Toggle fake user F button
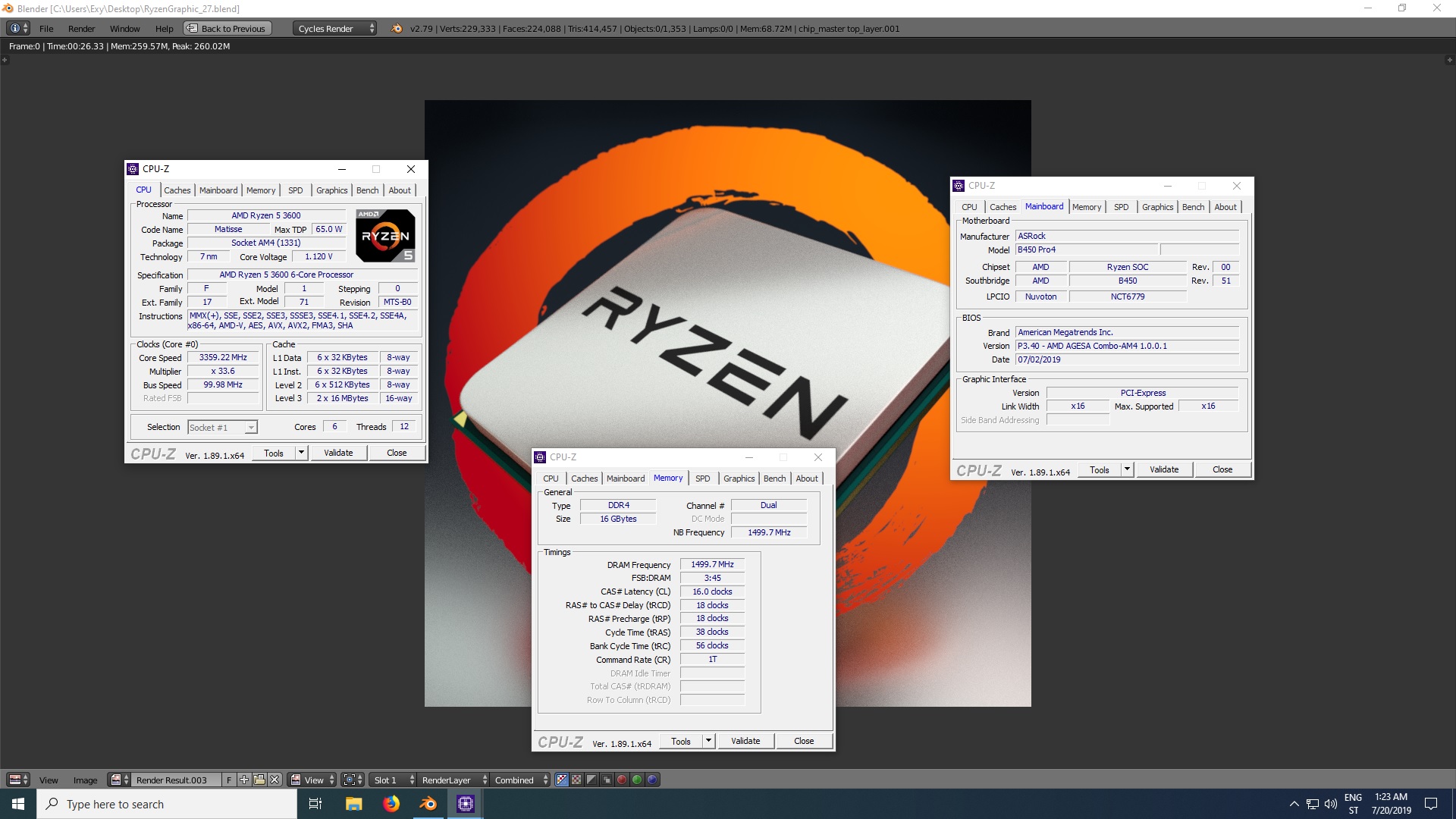This screenshot has height=819, width=1456. click(x=229, y=780)
